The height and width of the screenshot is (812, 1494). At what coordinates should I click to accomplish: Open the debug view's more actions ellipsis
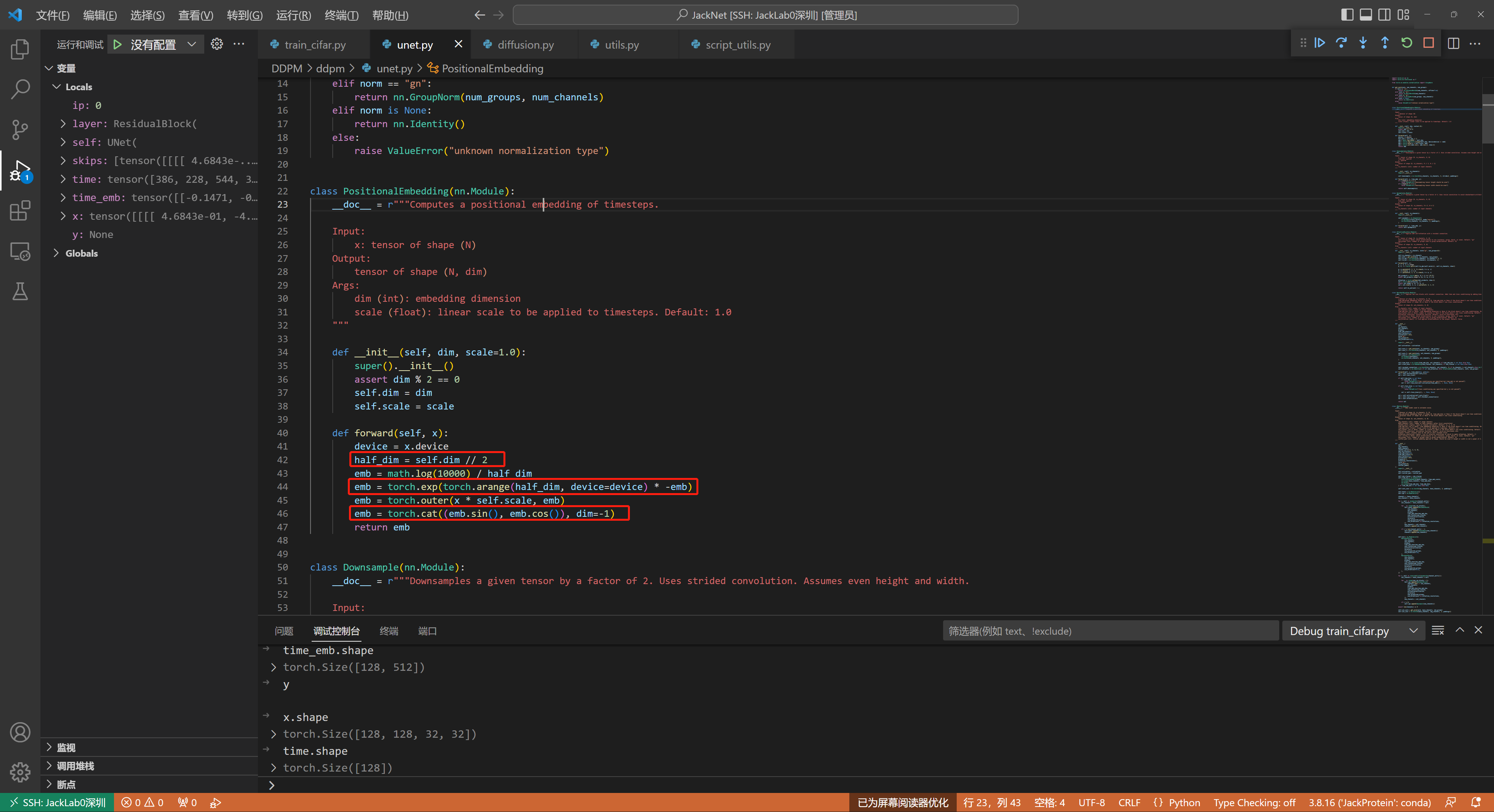(x=239, y=44)
